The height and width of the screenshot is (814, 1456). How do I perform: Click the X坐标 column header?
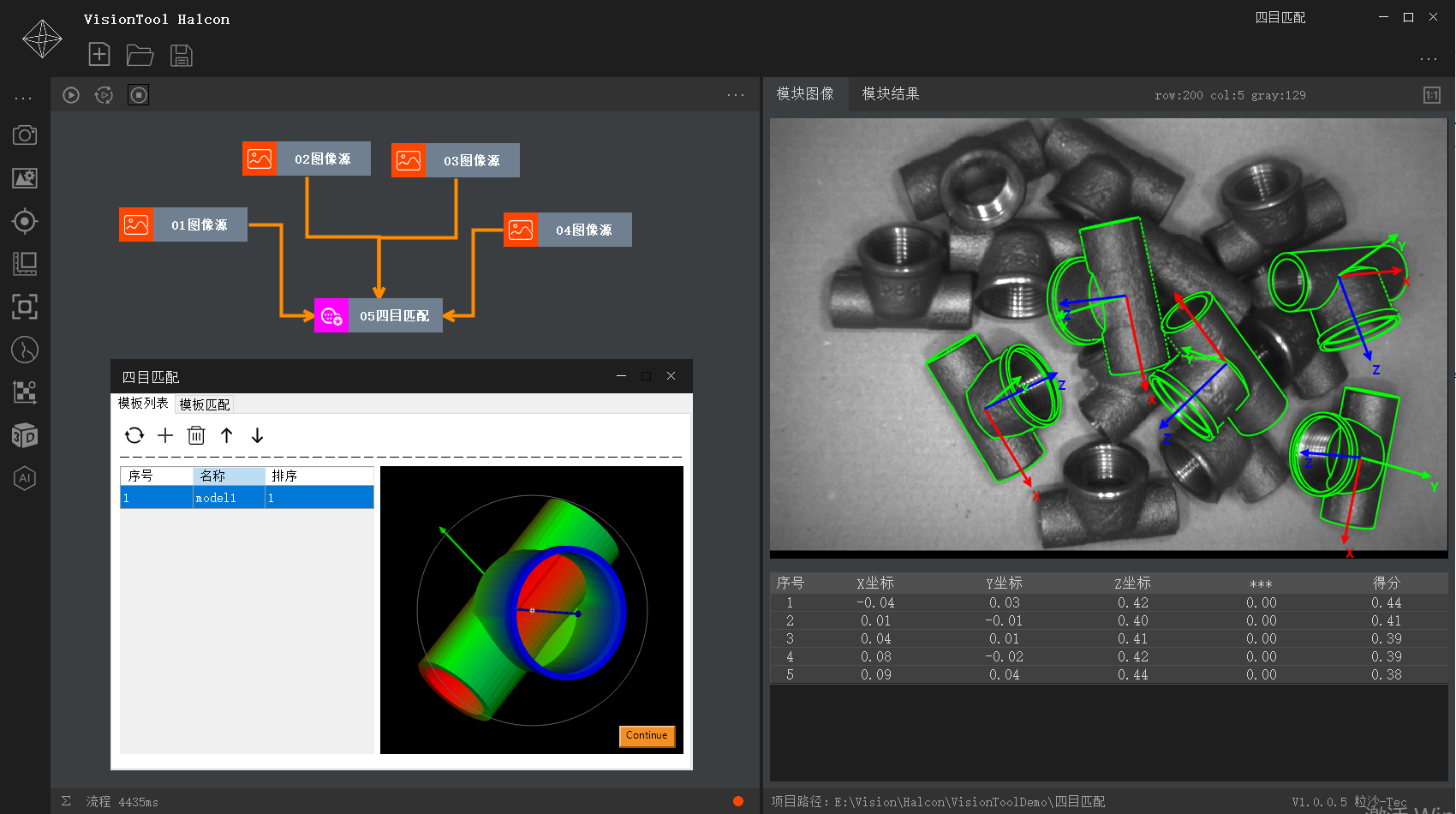click(x=875, y=584)
